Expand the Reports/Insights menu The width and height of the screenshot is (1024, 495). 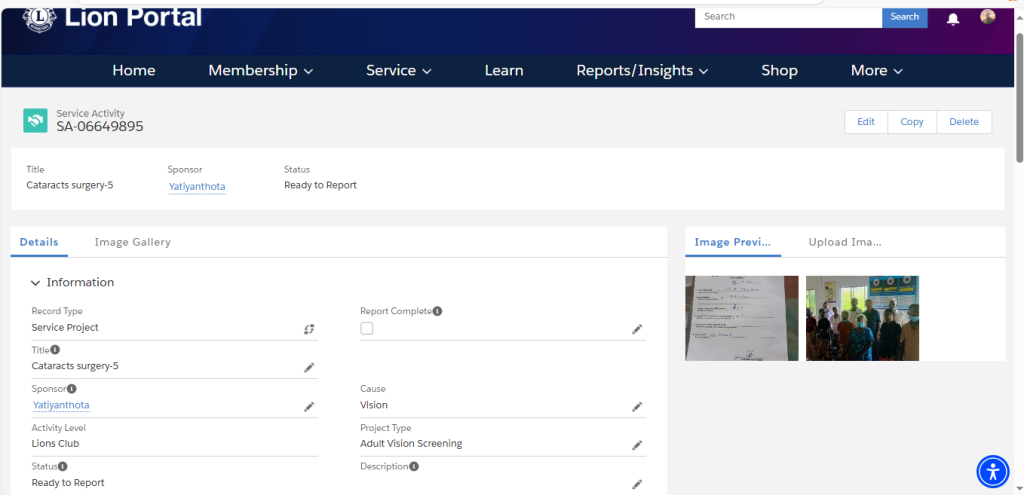642,71
